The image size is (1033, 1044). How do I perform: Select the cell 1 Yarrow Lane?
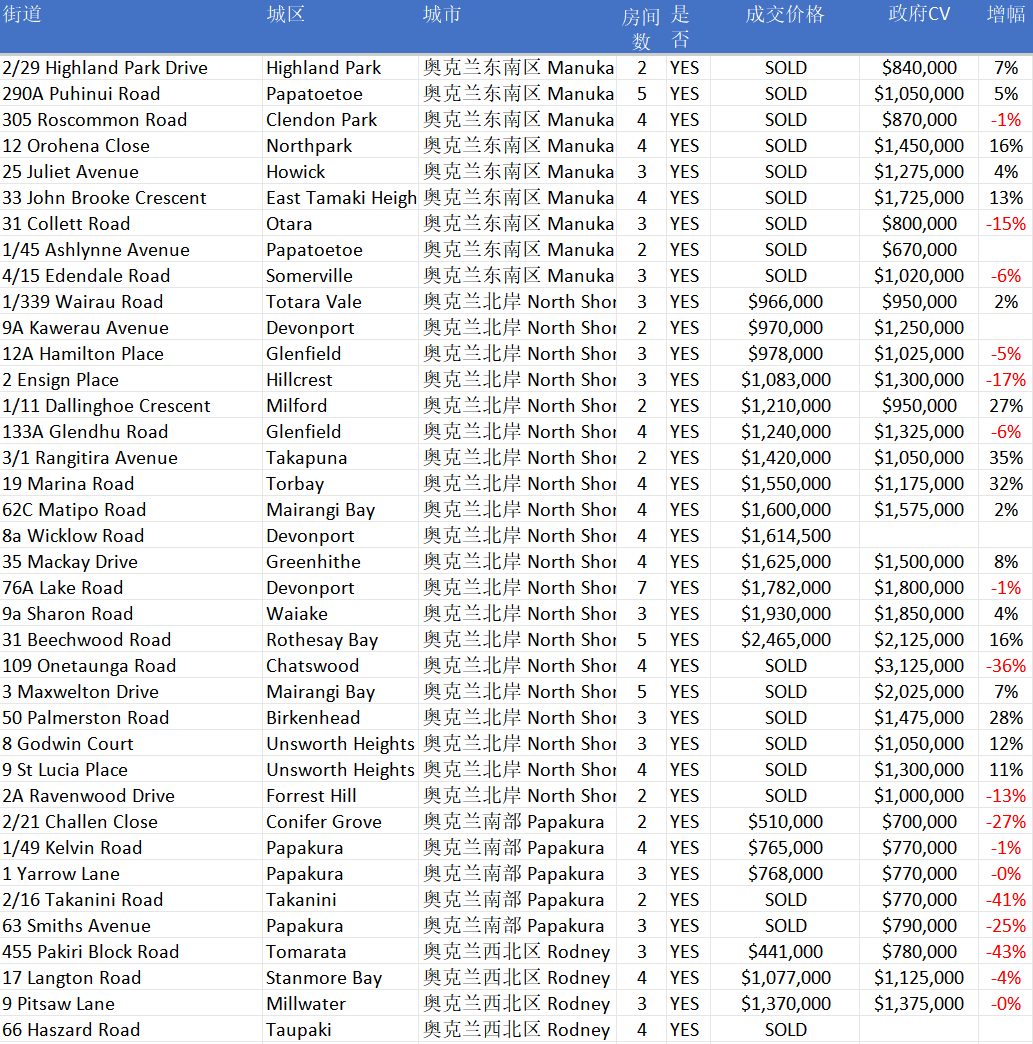pyautogui.click(x=61, y=873)
